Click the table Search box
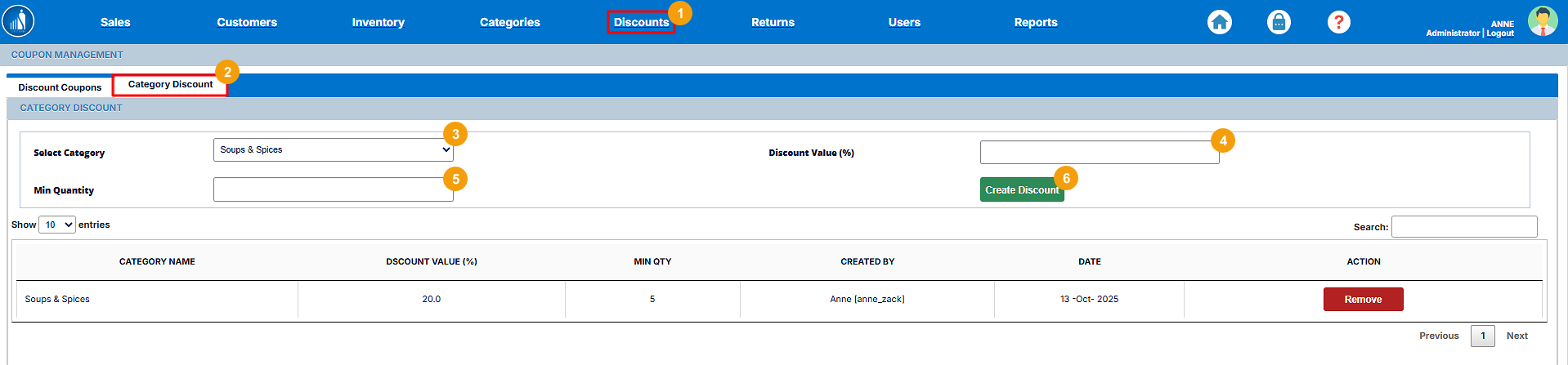Screen dimensions: 1568x365 1463,227
